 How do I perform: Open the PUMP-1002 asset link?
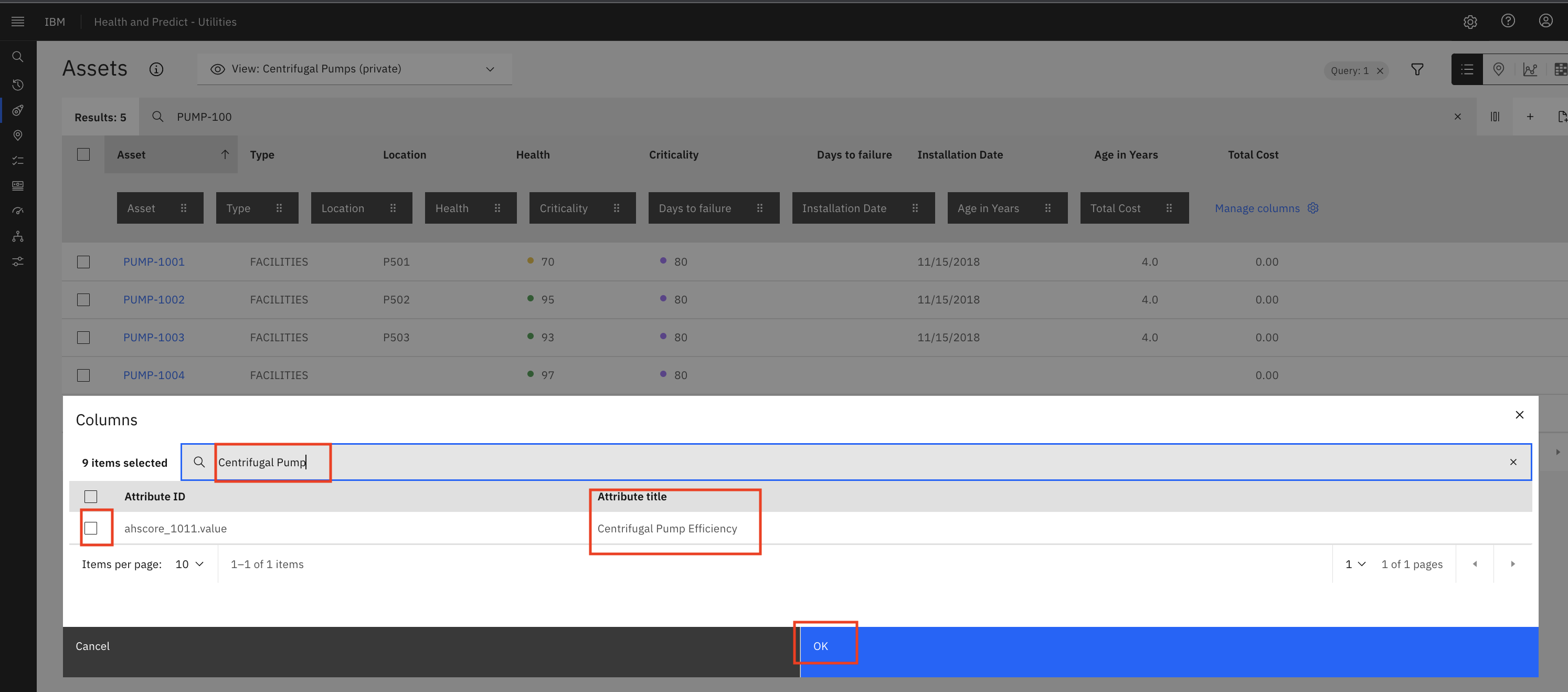pos(153,300)
